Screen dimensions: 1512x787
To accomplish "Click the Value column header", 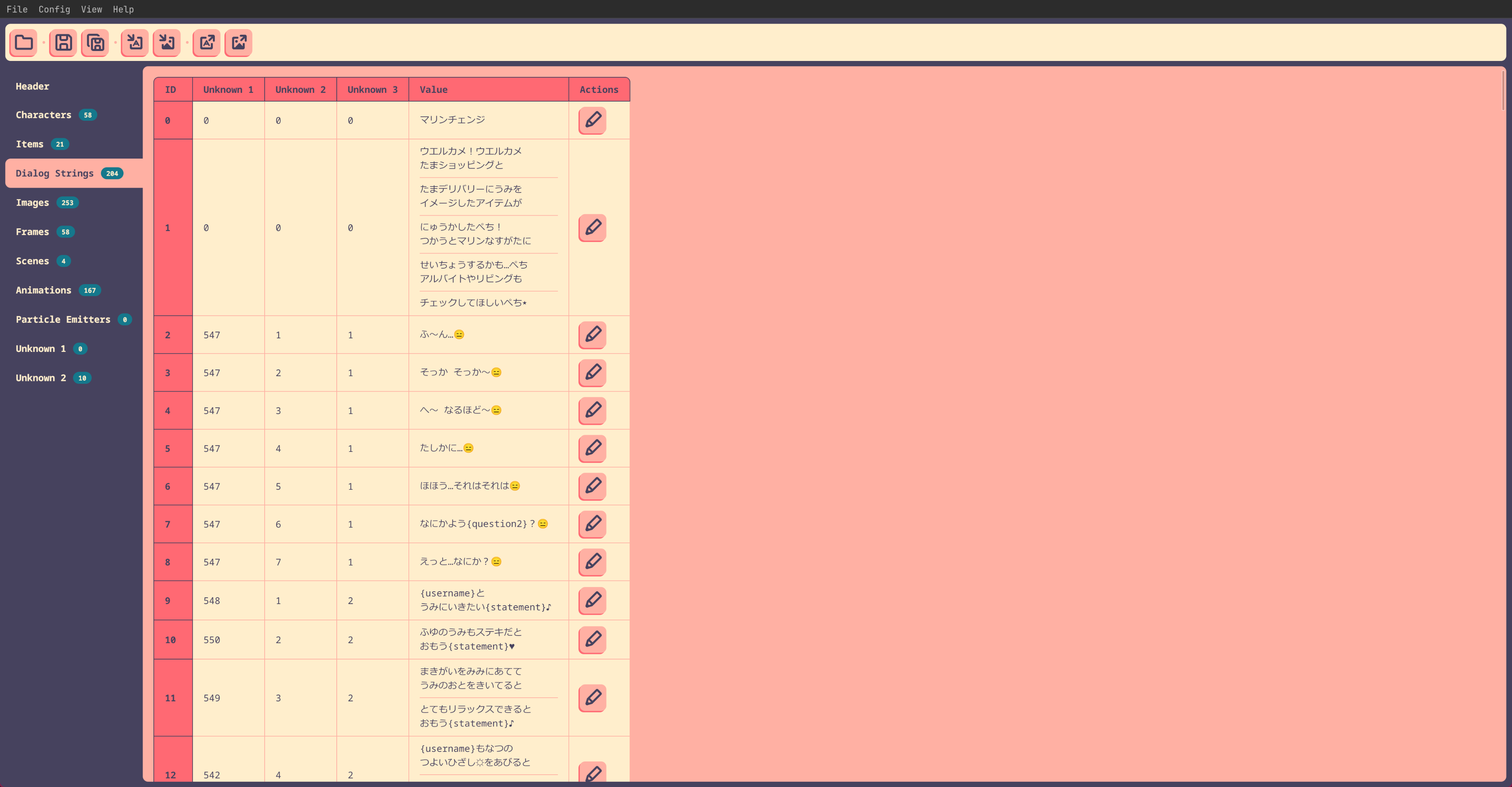I will (488, 89).
